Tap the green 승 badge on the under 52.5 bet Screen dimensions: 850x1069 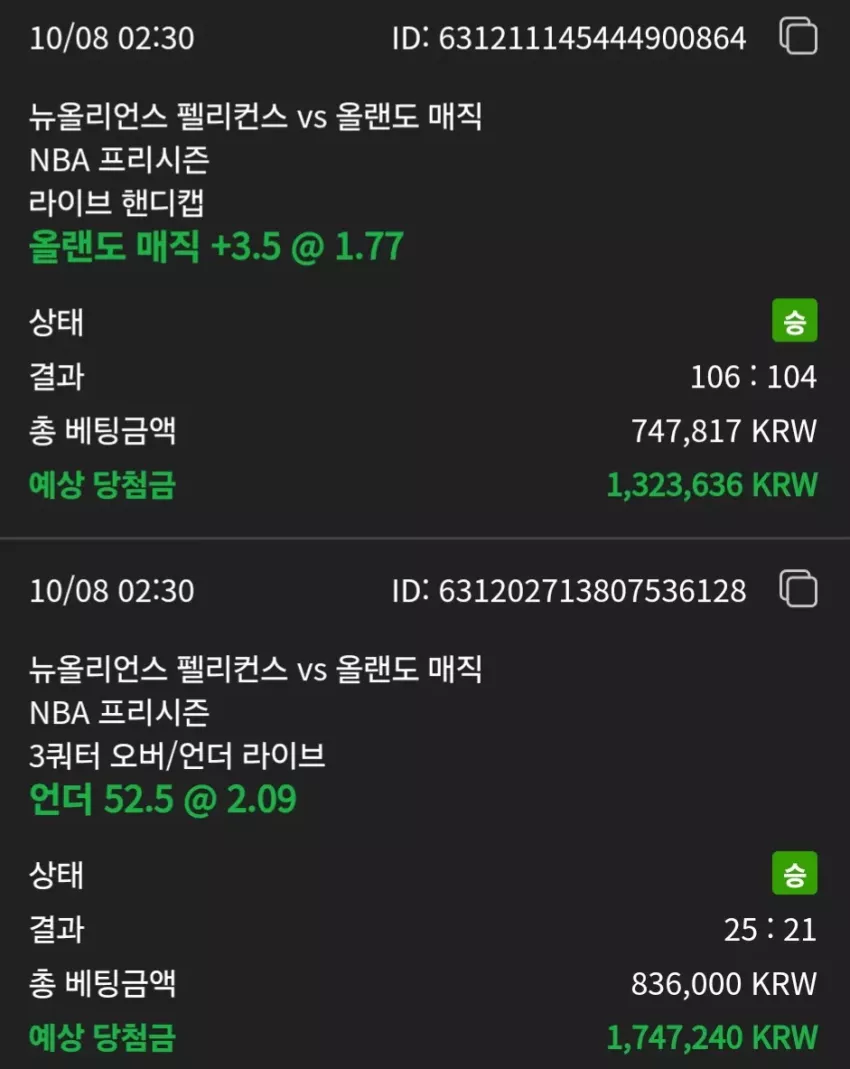794,873
